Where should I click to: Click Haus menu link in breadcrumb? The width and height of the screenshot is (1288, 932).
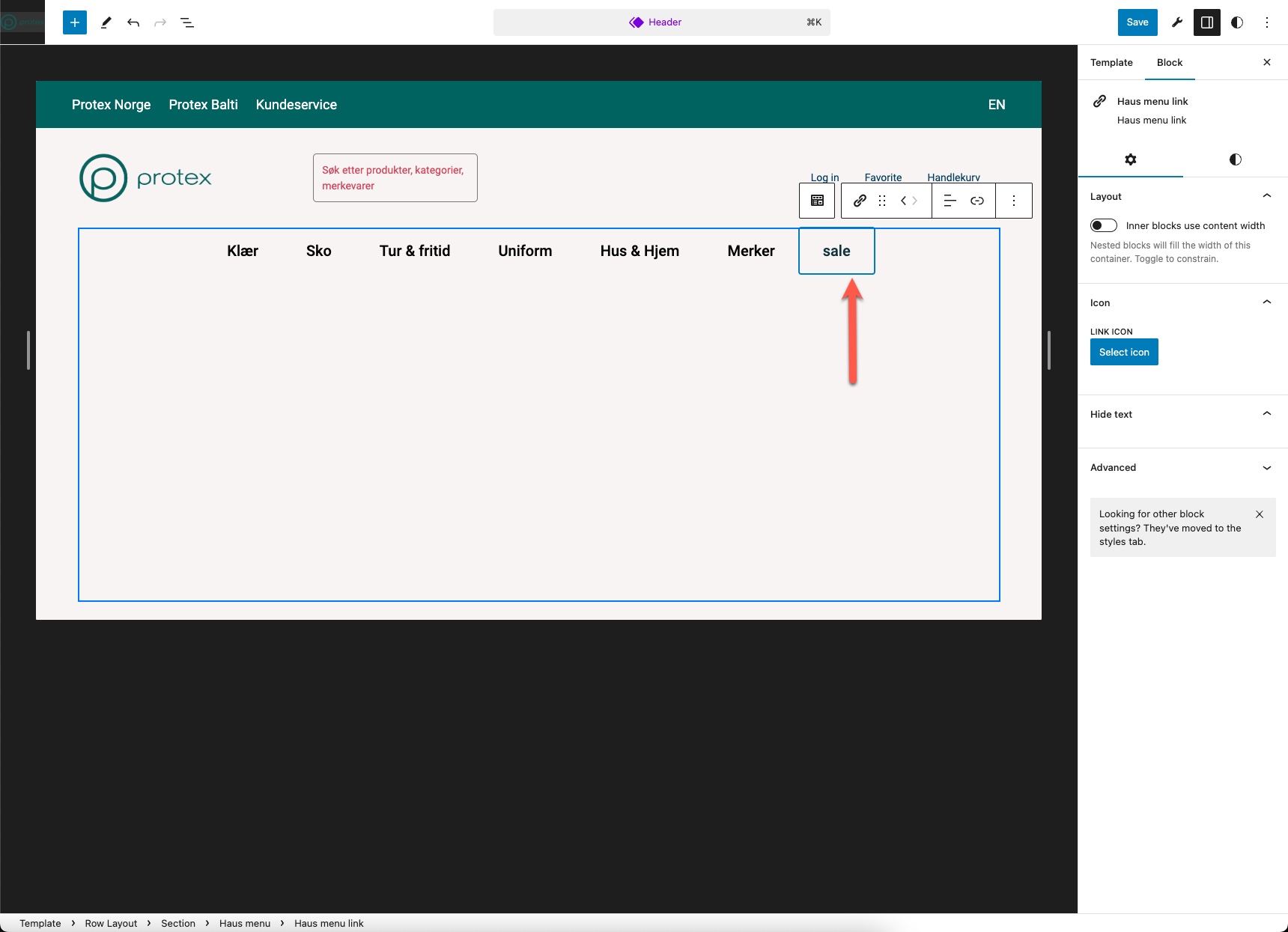pyautogui.click(x=329, y=923)
